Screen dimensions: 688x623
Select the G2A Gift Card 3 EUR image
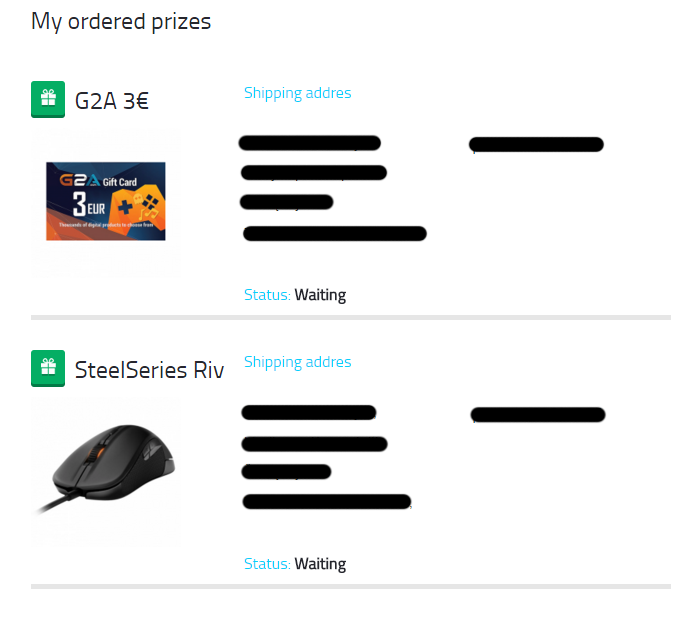[x=106, y=201]
